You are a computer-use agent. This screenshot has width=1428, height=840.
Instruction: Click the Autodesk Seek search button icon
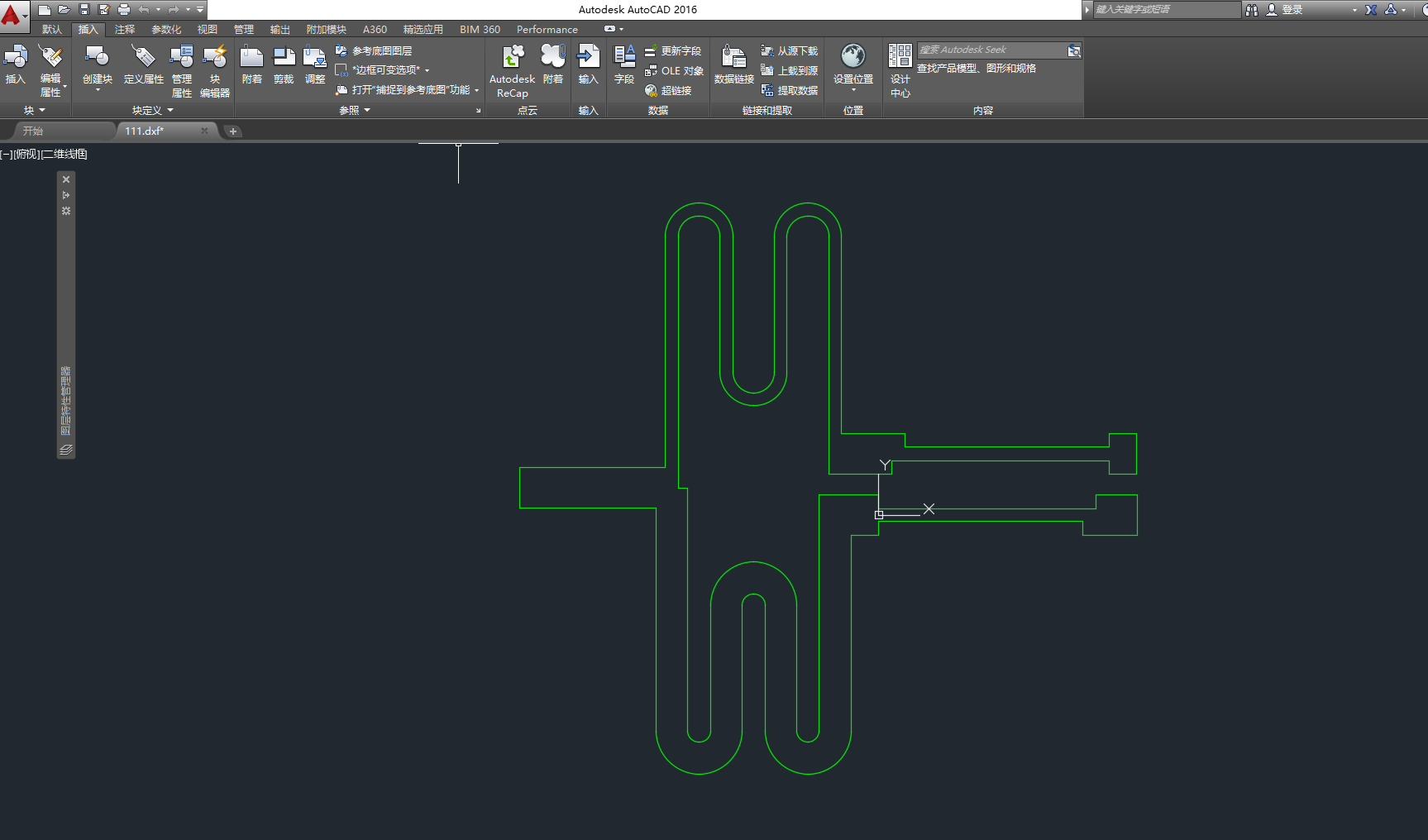tap(1074, 50)
